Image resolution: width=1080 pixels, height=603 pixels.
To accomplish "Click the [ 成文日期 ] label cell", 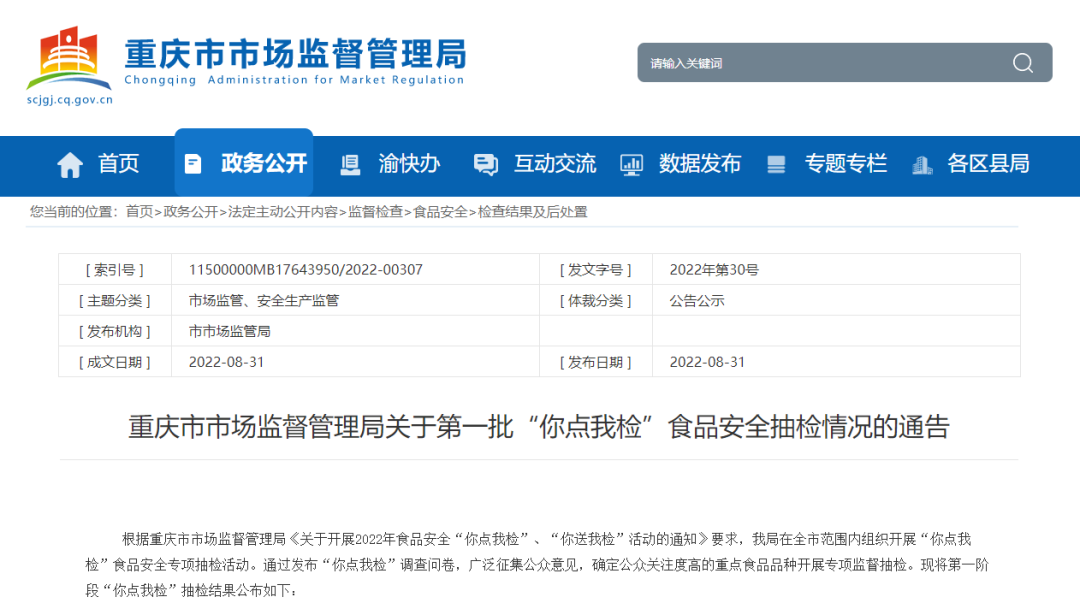I will [x=115, y=362].
